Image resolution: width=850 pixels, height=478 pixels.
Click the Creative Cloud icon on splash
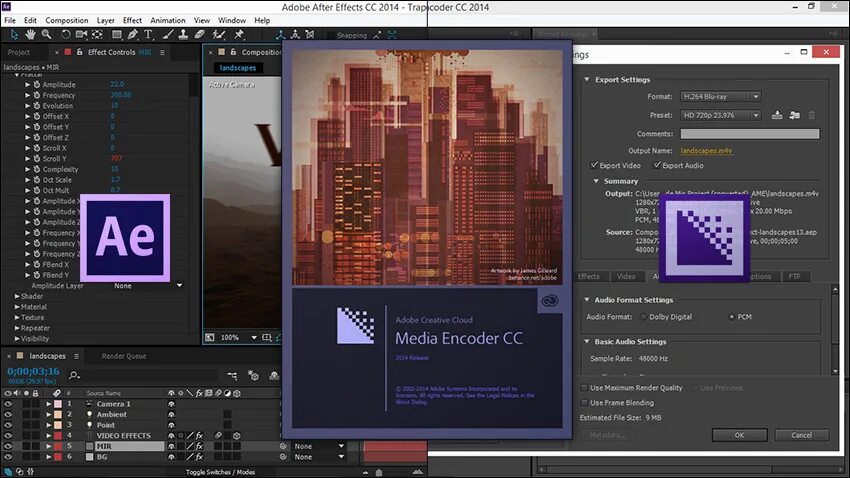550,301
